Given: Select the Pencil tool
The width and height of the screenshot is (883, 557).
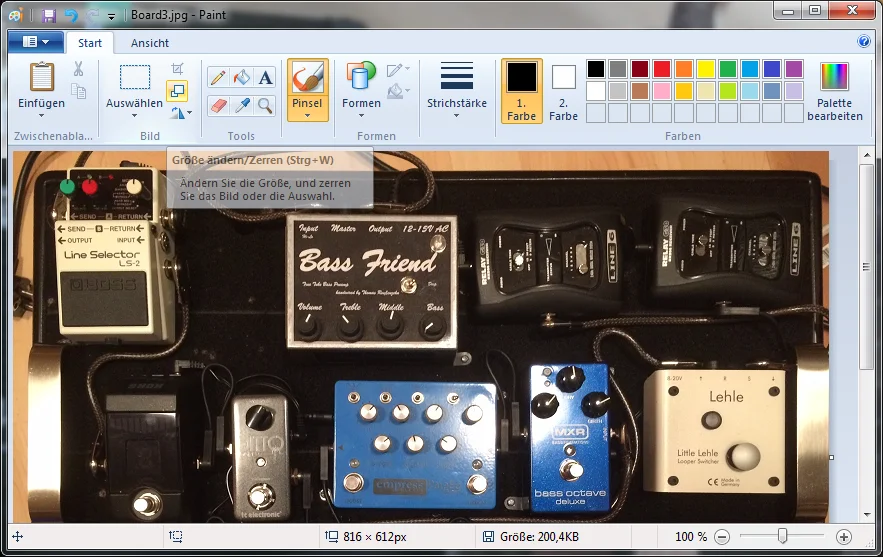Looking at the screenshot, I should click(x=217, y=78).
